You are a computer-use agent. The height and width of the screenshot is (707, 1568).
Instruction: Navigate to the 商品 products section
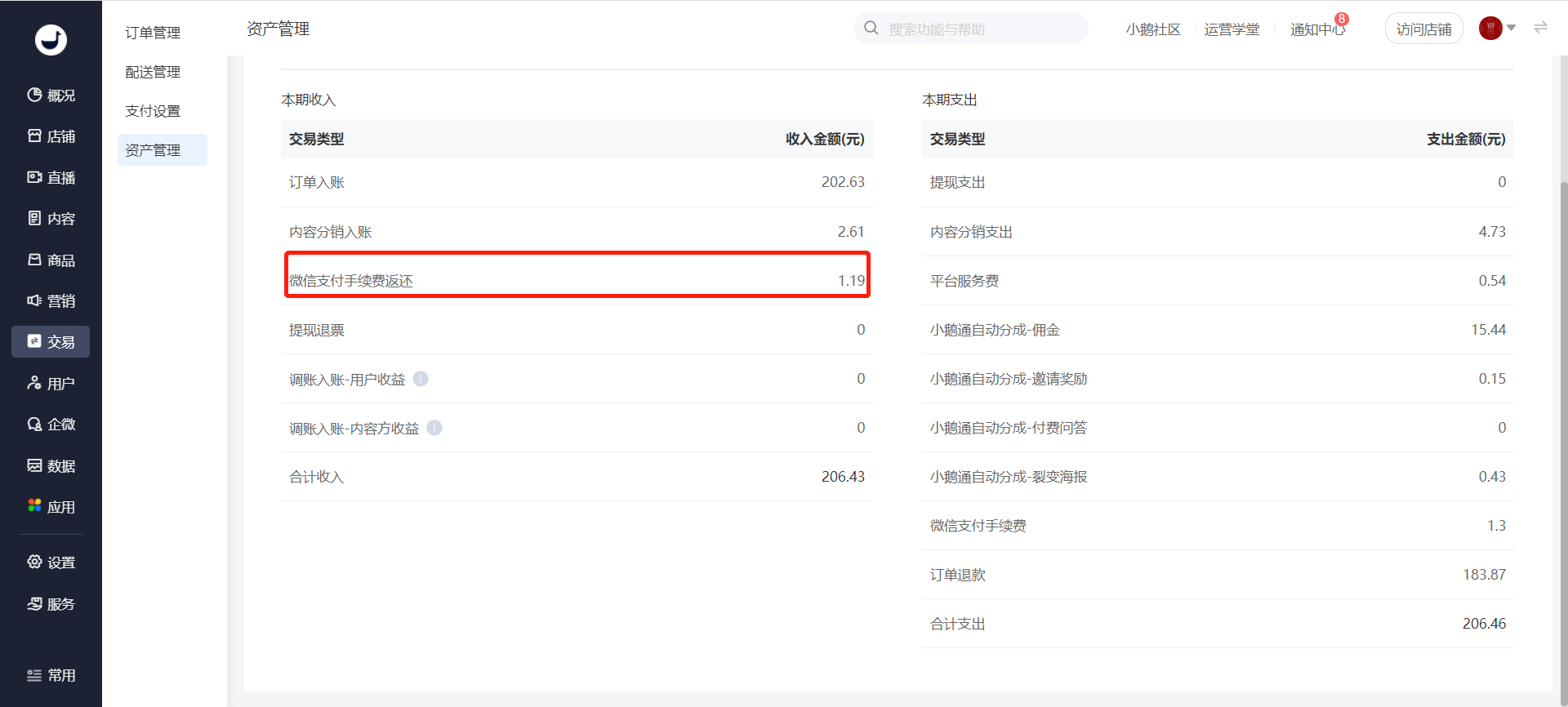[51, 260]
